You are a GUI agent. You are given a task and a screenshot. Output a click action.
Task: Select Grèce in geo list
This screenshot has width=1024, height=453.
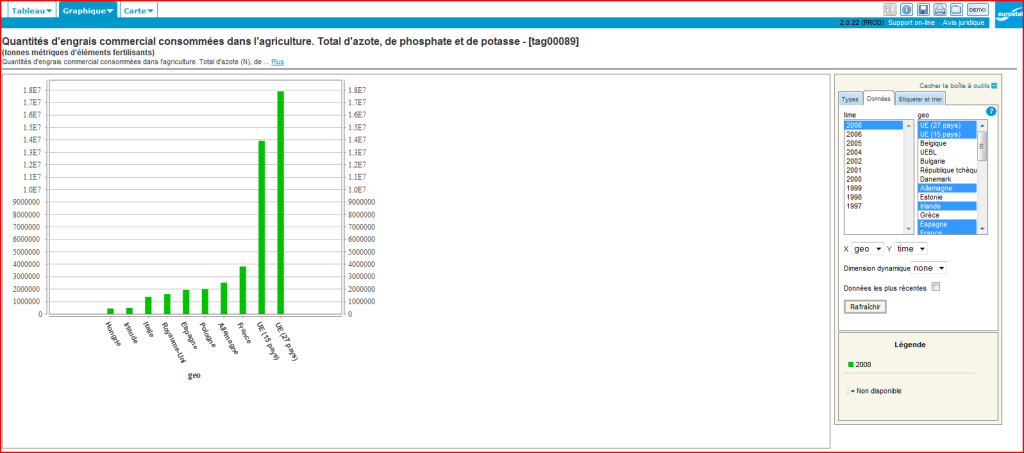[x=947, y=215]
